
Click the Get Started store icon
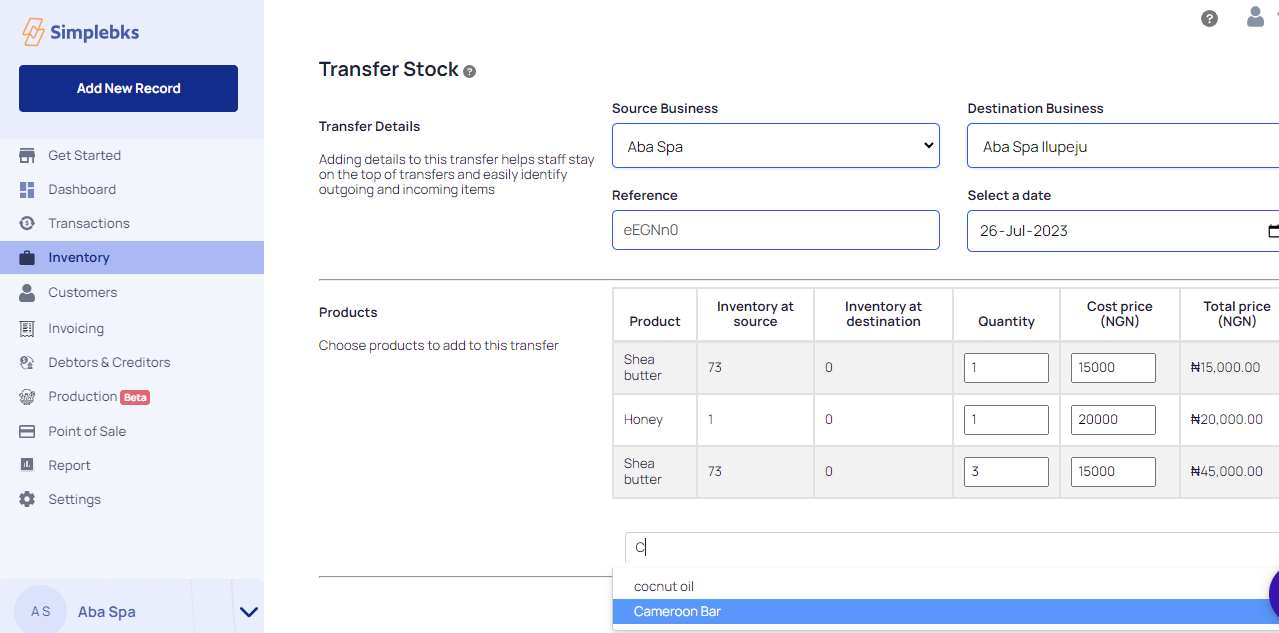27,155
